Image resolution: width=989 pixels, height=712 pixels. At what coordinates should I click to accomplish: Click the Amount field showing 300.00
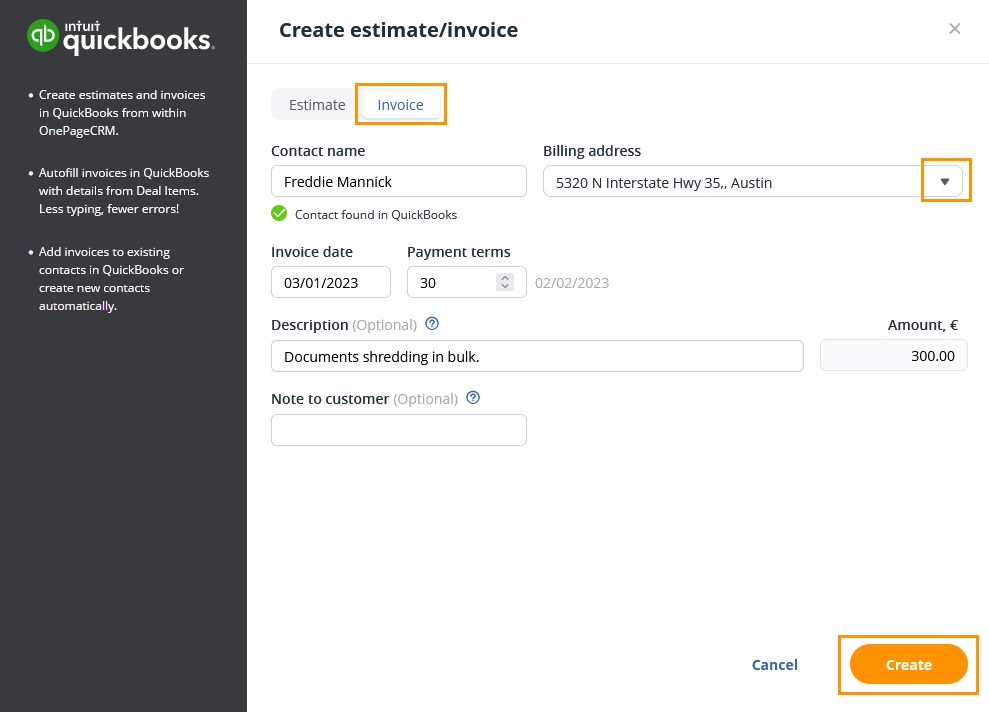(x=893, y=356)
